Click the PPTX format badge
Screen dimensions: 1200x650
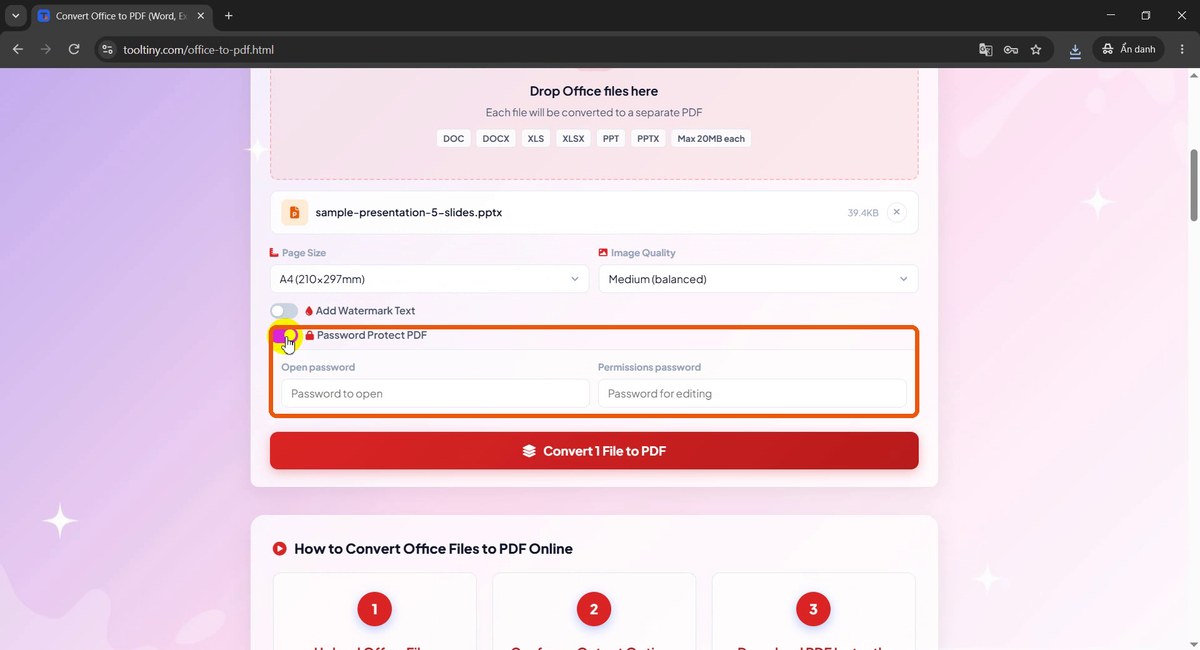[x=648, y=139]
